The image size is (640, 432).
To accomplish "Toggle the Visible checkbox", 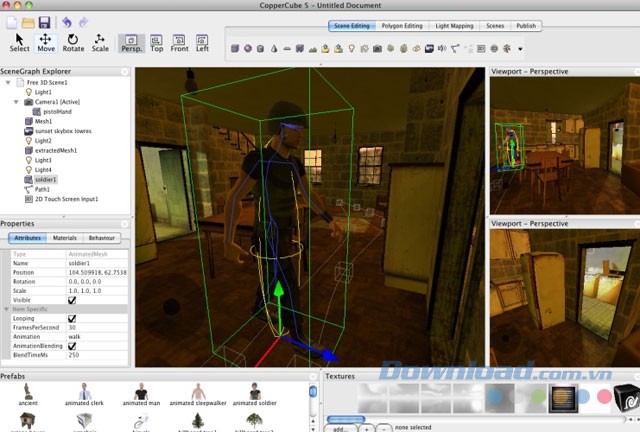I will pyautogui.click(x=71, y=300).
